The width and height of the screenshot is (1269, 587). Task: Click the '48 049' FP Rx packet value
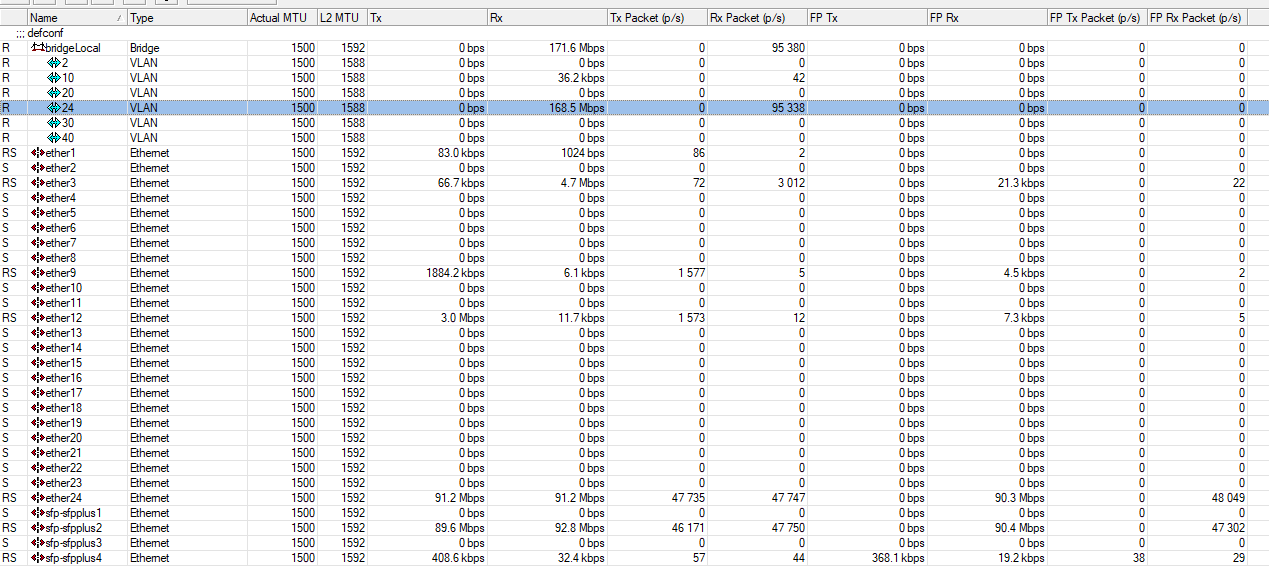(1227, 498)
